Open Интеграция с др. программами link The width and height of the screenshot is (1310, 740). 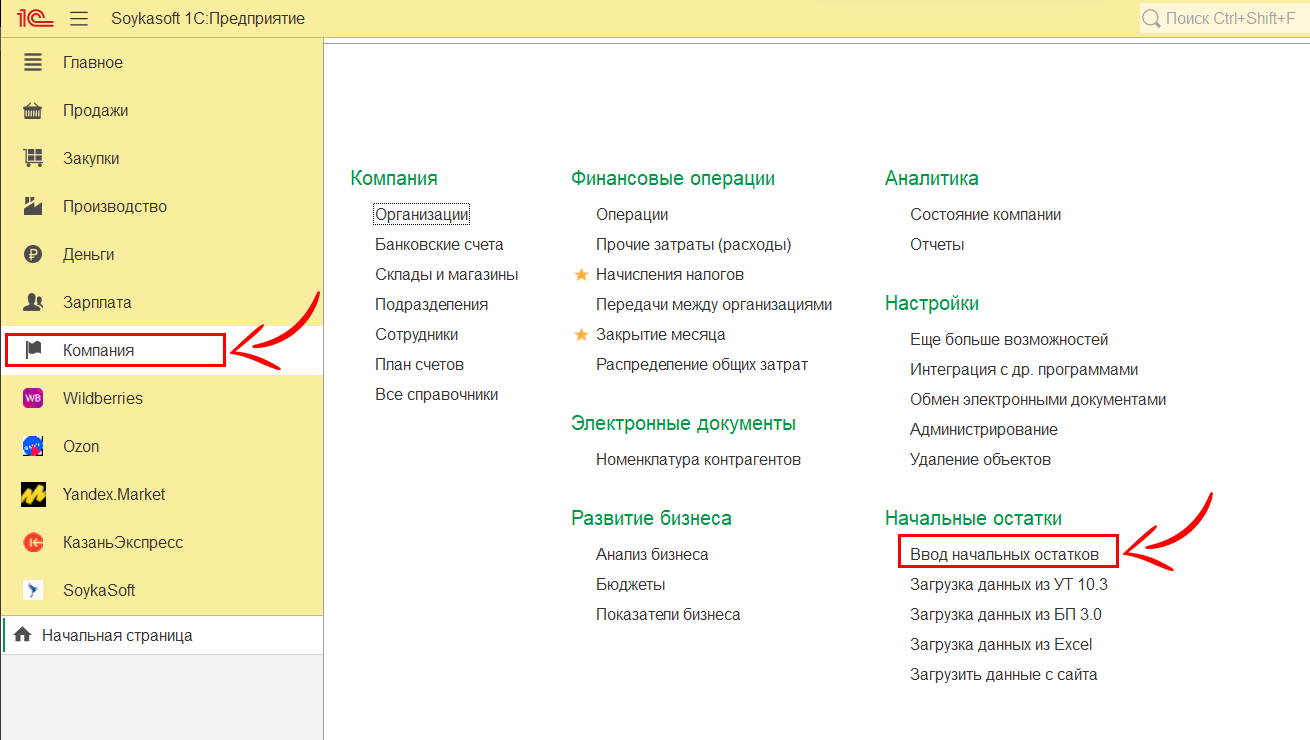pos(1024,369)
